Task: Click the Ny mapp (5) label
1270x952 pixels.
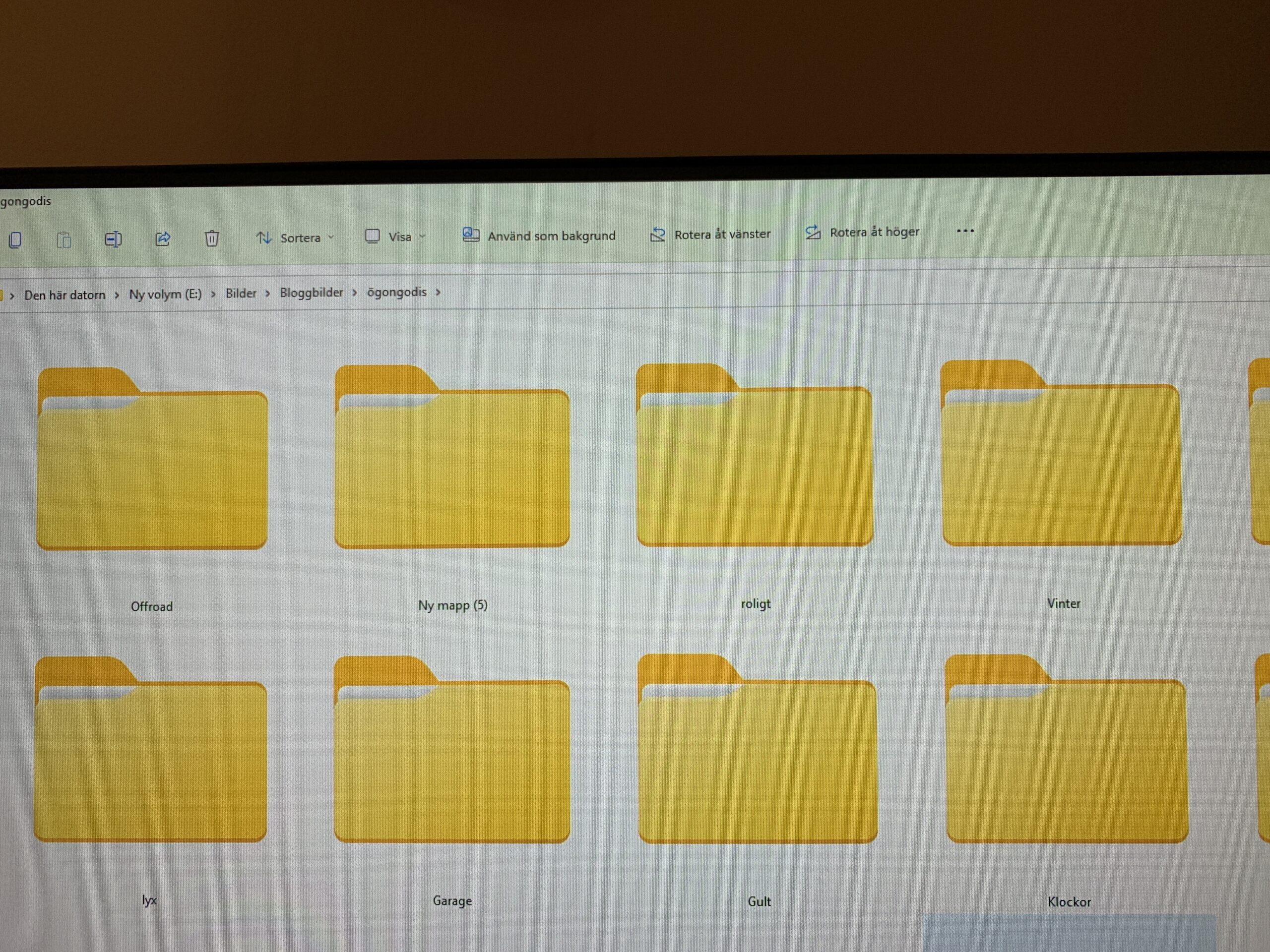Action: pyautogui.click(x=452, y=605)
